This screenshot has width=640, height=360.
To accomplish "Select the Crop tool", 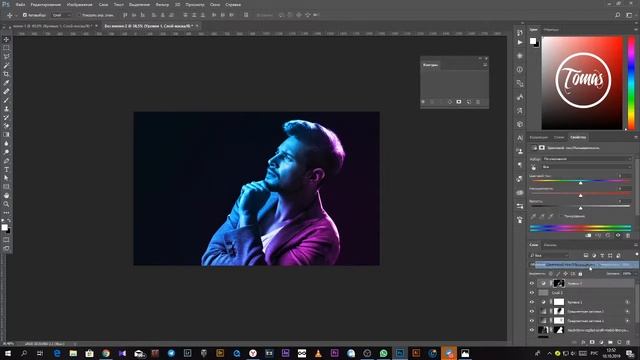I will [x=6, y=74].
